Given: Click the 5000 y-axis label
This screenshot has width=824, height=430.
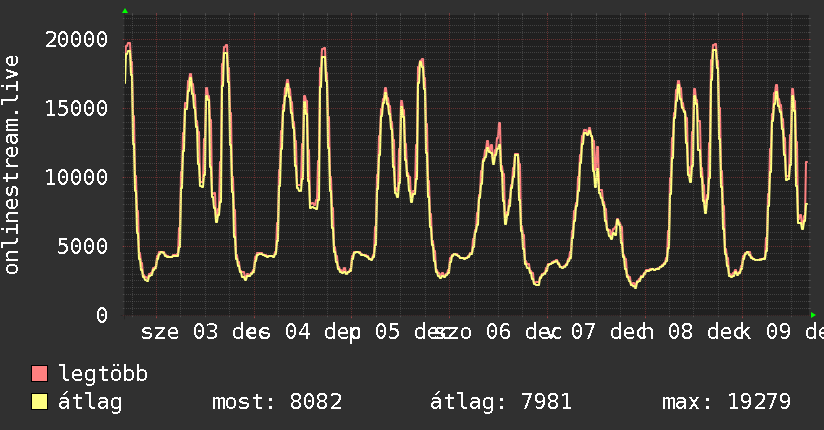Looking at the screenshot, I should point(83,246).
